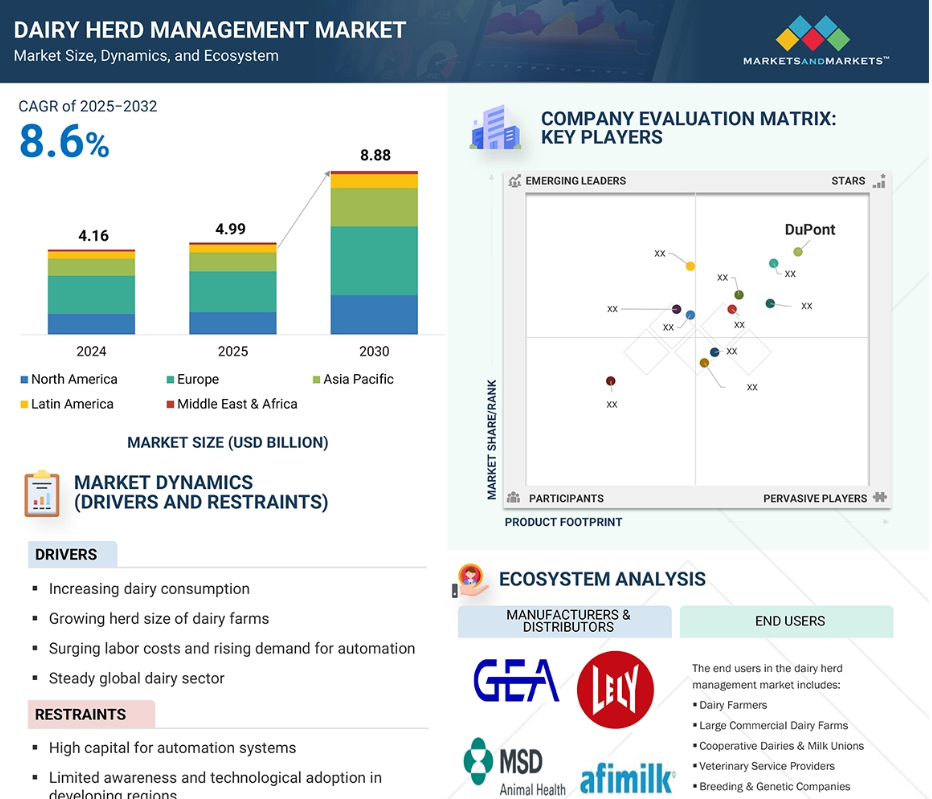Click the North America segment of the 2024 bar
Image resolution: width=932 pixels, height=799 pixels.
(x=92, y=324)
